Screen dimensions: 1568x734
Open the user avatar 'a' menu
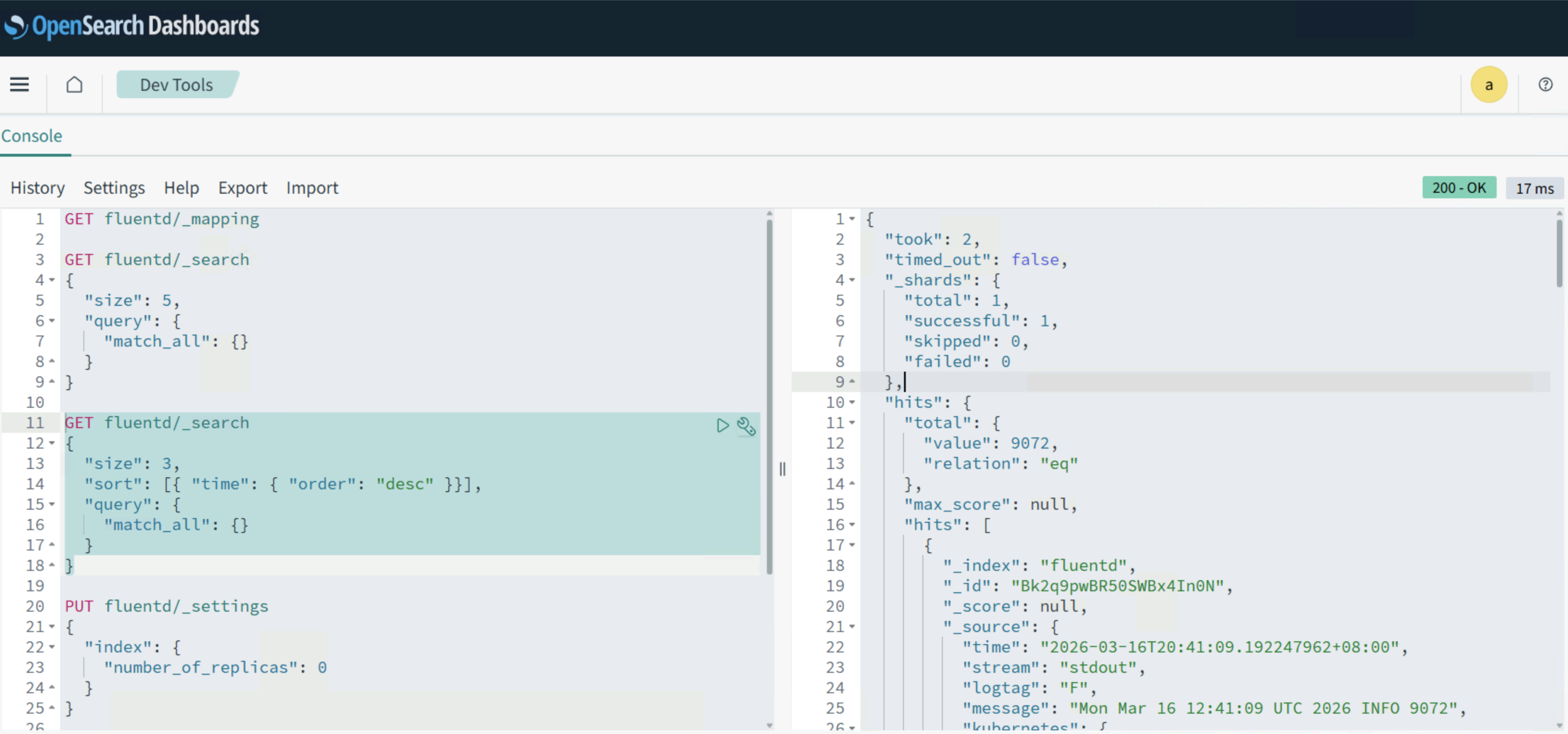pyautogui.click(x=1489, y=85)
